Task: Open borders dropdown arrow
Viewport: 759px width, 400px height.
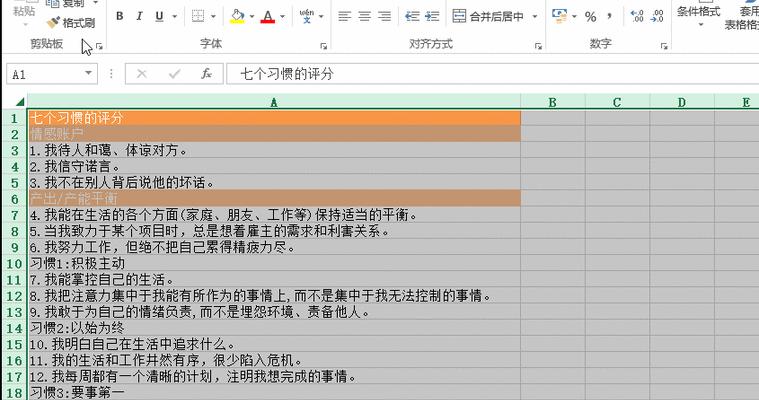Action: (x=213, y=16)
